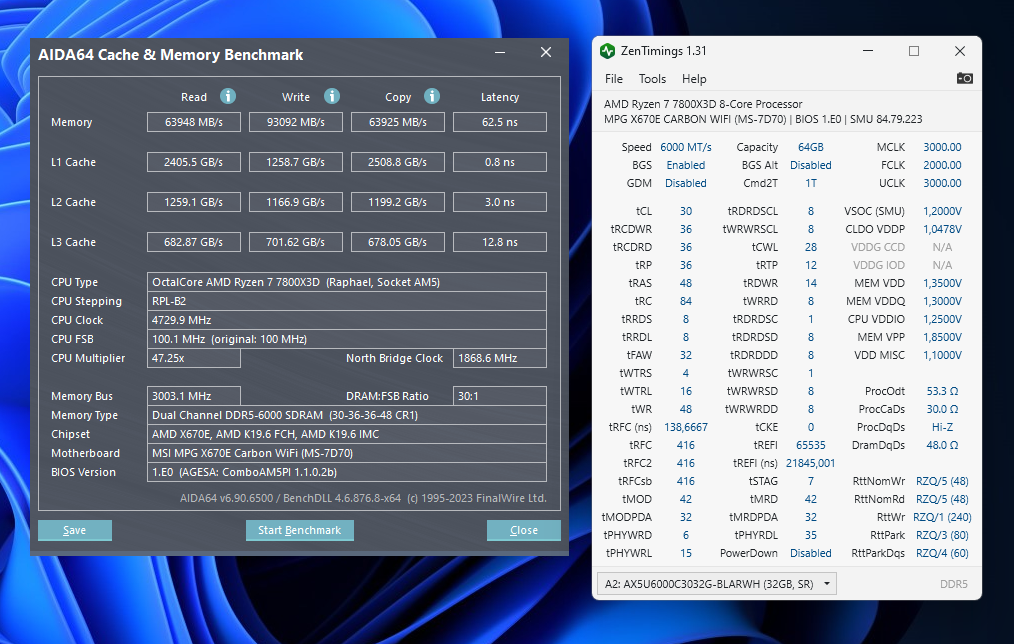This screenshot has width=1014, height=644.
Task: Click the GDM Disabled value
Action: (685, 184)
